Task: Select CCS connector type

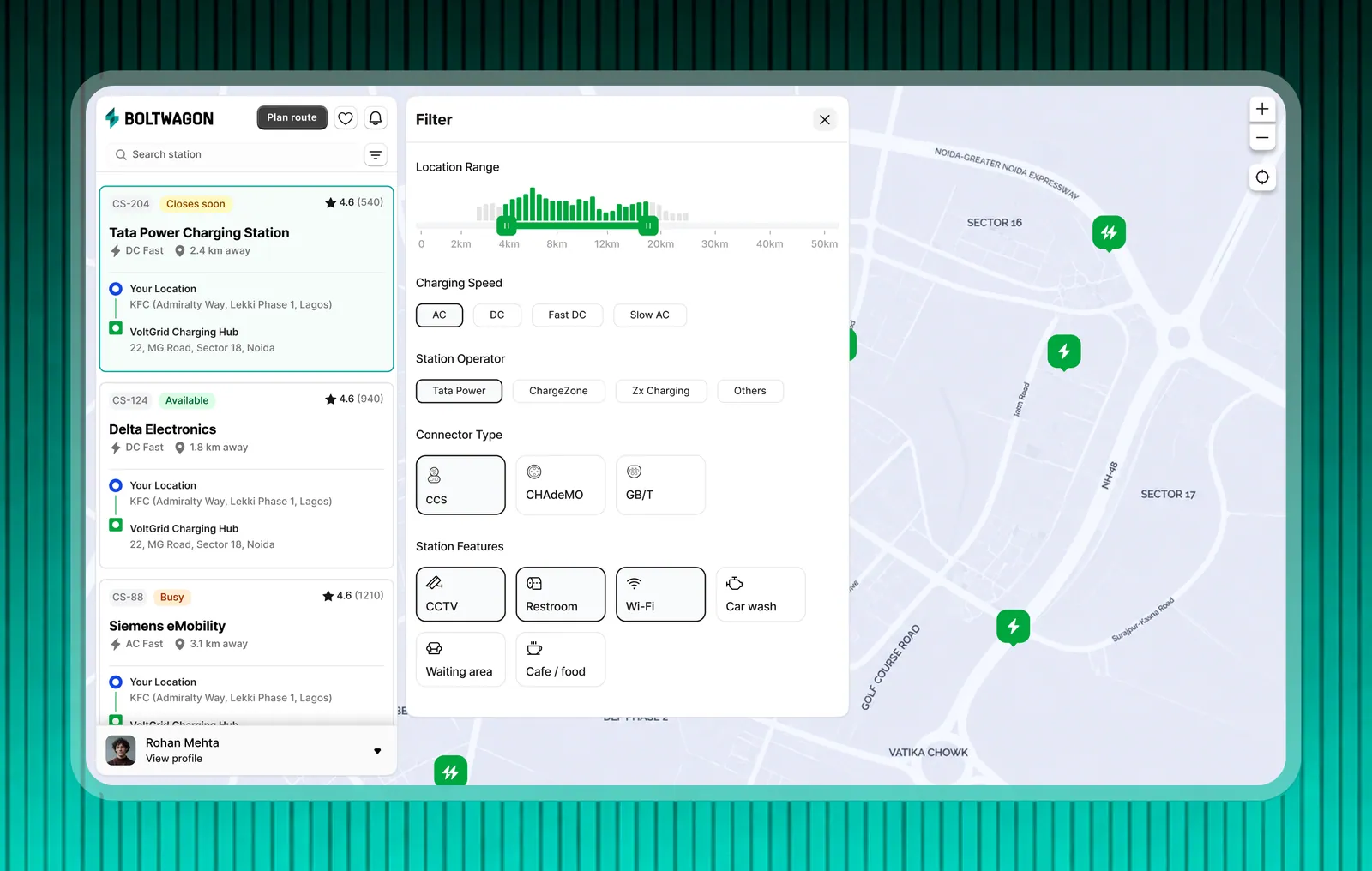Action: click(460, 485)
